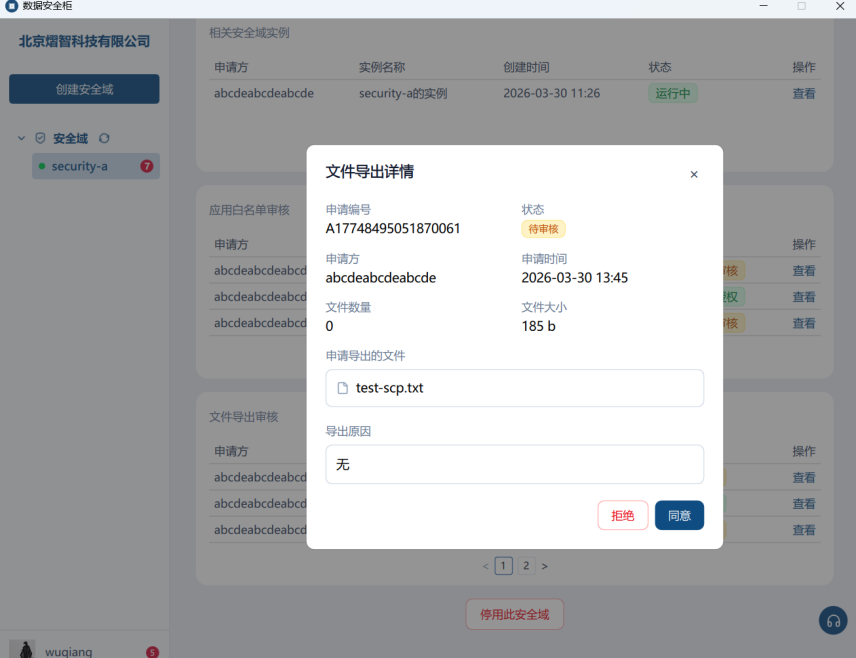Click 查看 for security-a的实例 row

tap(804, 93)
